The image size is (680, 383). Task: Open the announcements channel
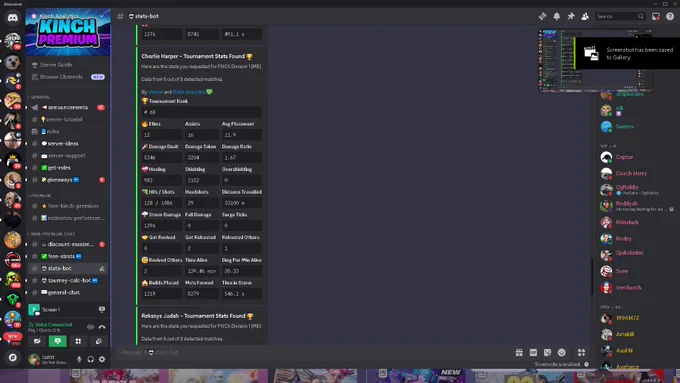68,107
